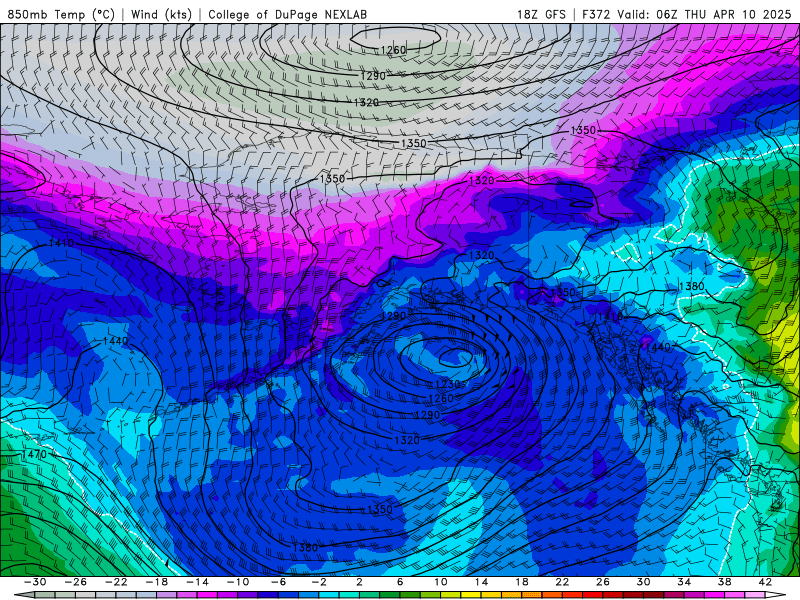Click the 34 color scale label
The height and width of the screenshot is (600, 800).
(684, 582)
